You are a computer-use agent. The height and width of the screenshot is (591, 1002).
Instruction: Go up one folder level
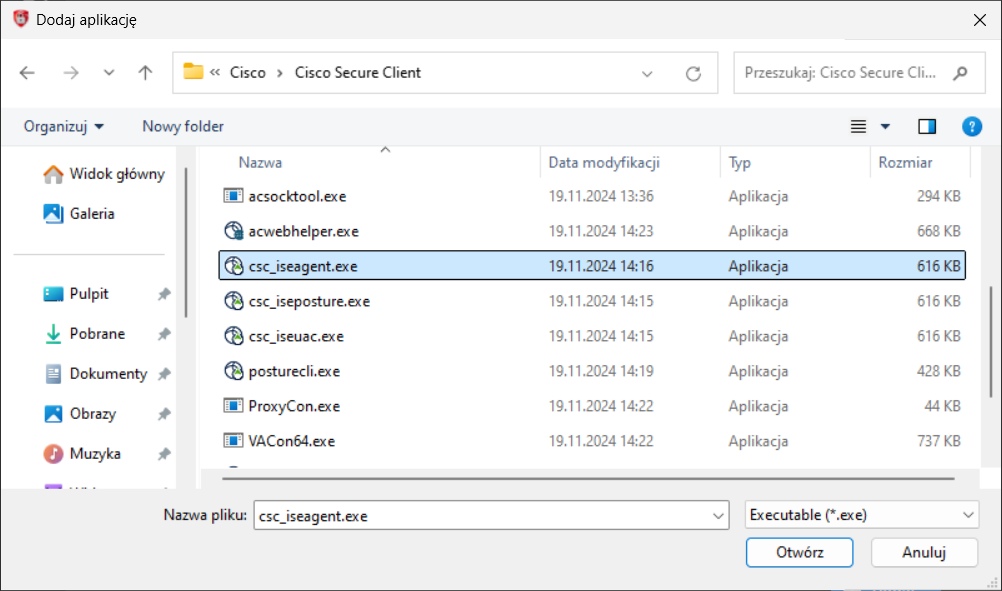[x=146, y=73]
